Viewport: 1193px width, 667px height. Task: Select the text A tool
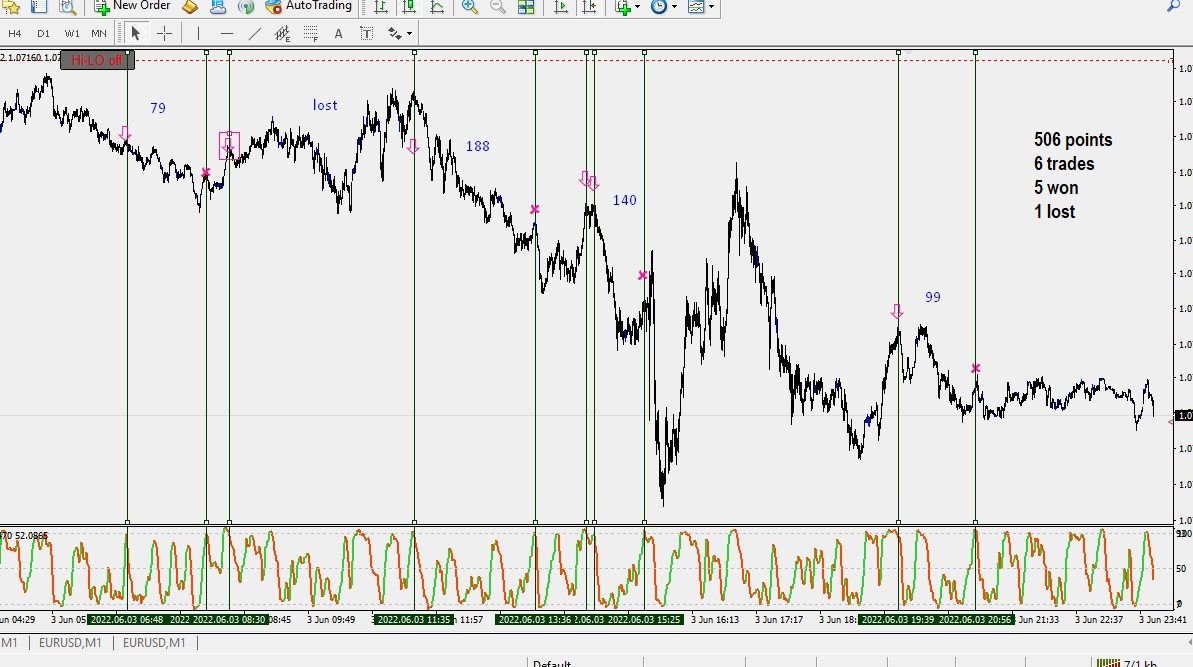pos(339,33)
